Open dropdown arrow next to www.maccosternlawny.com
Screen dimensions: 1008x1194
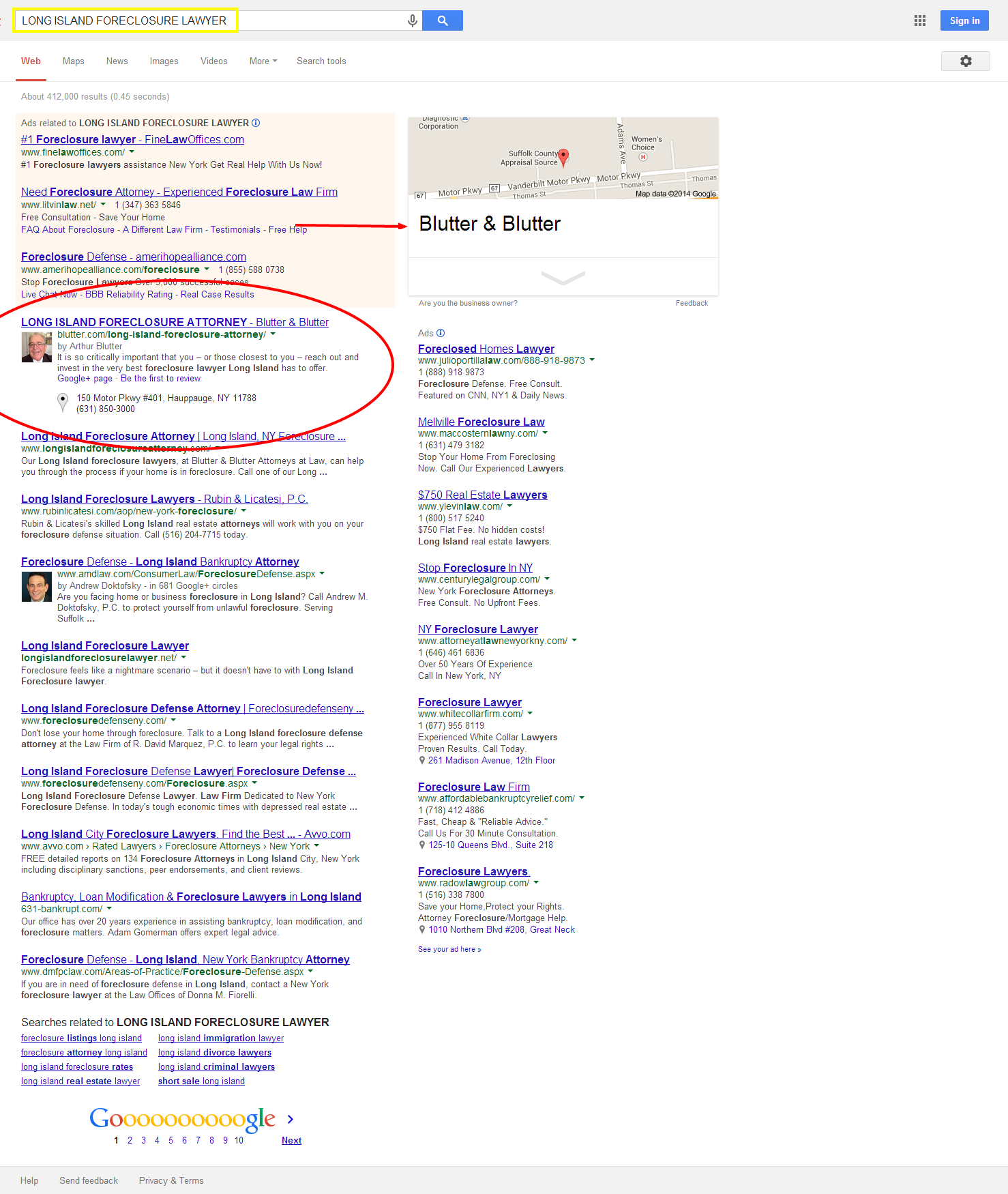545,433
